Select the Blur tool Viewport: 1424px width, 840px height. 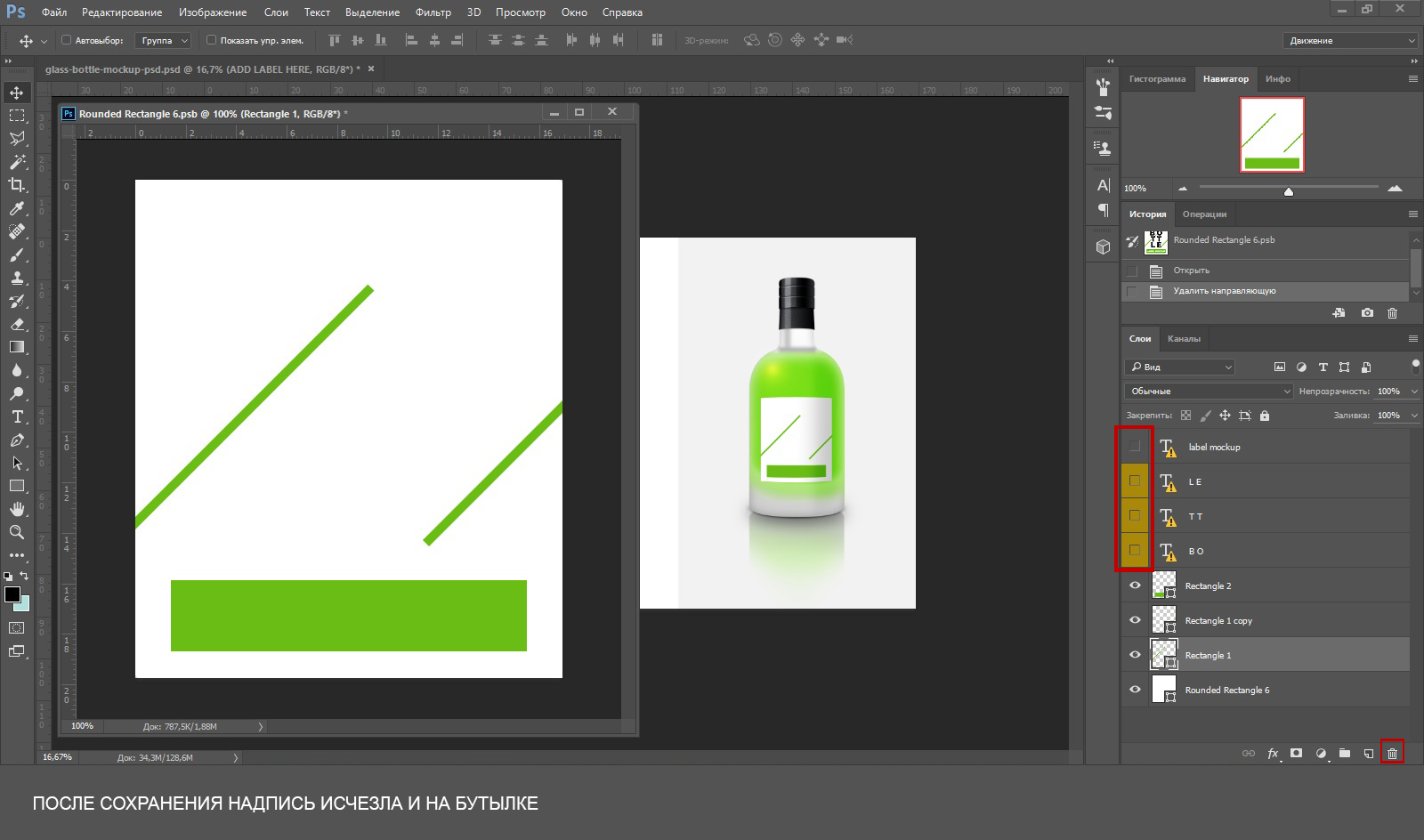point(17,370)
